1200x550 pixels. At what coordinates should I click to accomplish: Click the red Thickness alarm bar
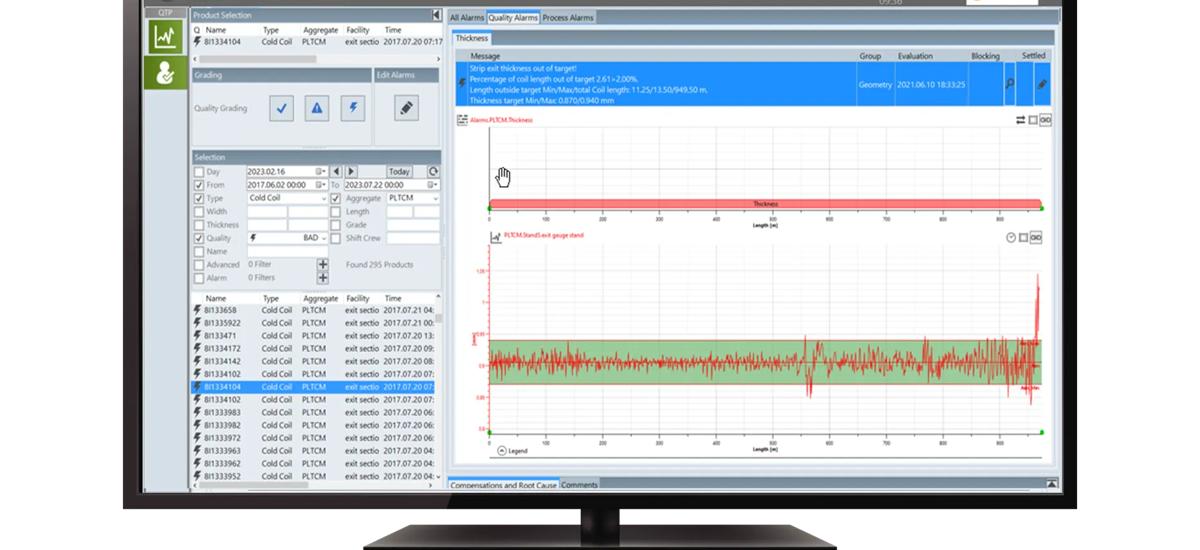(765, 204)
